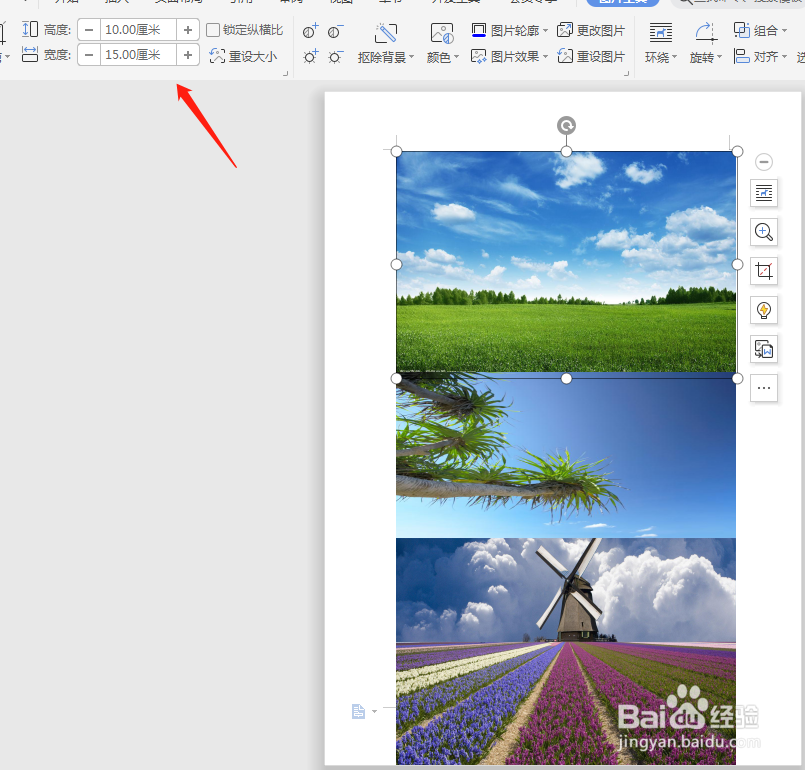The width and height of the screenshot is (805, 770).
Task: Click the floating layout options wrap icon
Action: point(764,193)
